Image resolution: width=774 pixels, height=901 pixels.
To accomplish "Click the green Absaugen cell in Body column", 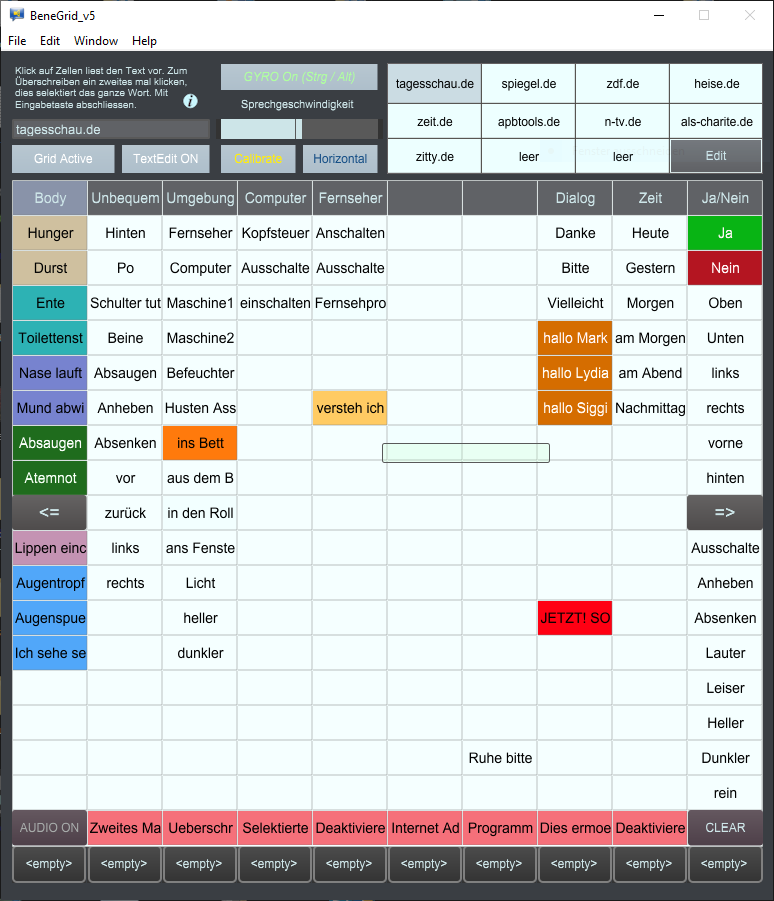I will 50,443.
